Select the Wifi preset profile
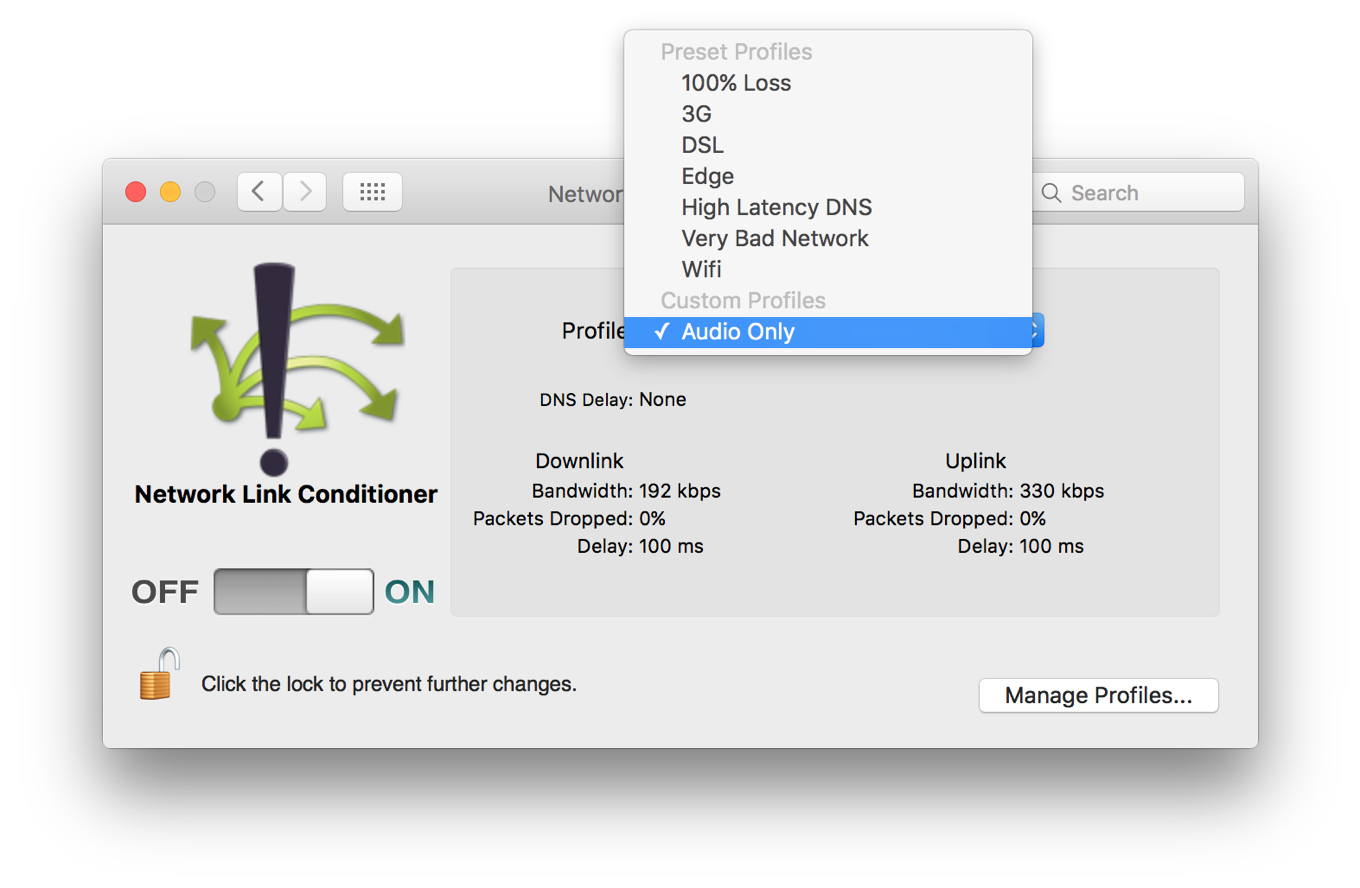Screen dimensions: 1360x888 [701, 269]
